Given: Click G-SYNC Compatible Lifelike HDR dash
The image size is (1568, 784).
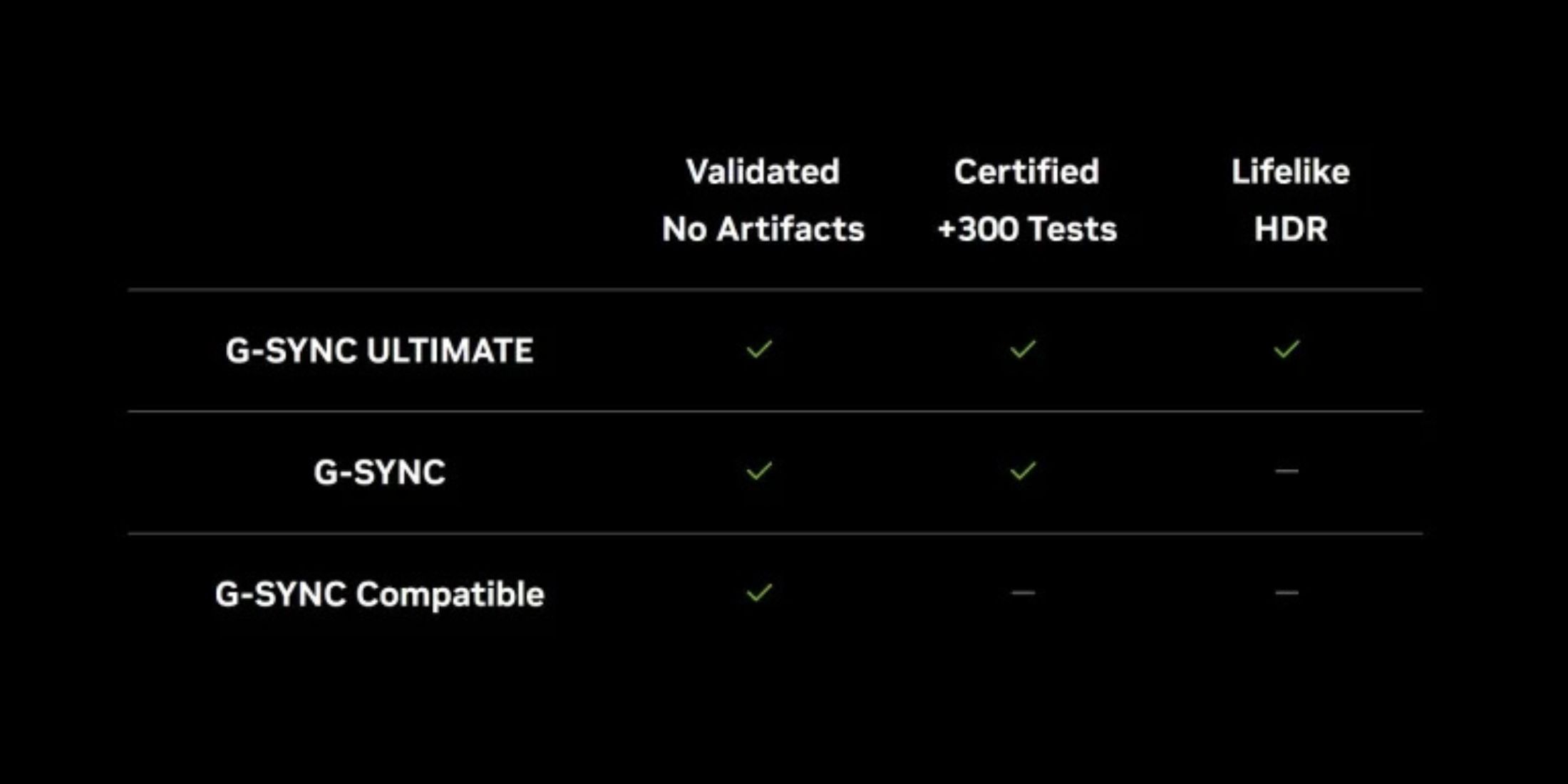Looking at the screenshot, I should (x=1286, y=593).
